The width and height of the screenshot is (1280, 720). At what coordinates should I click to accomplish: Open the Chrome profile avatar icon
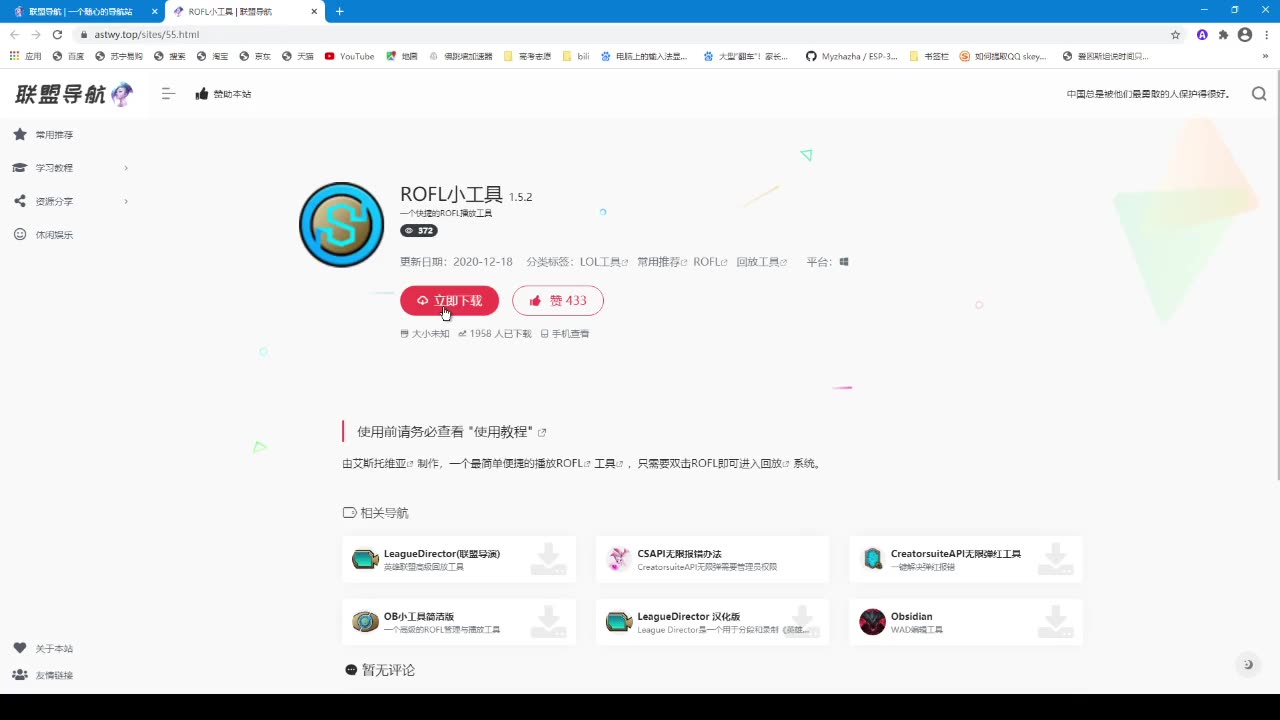[x=1245, y=34]
